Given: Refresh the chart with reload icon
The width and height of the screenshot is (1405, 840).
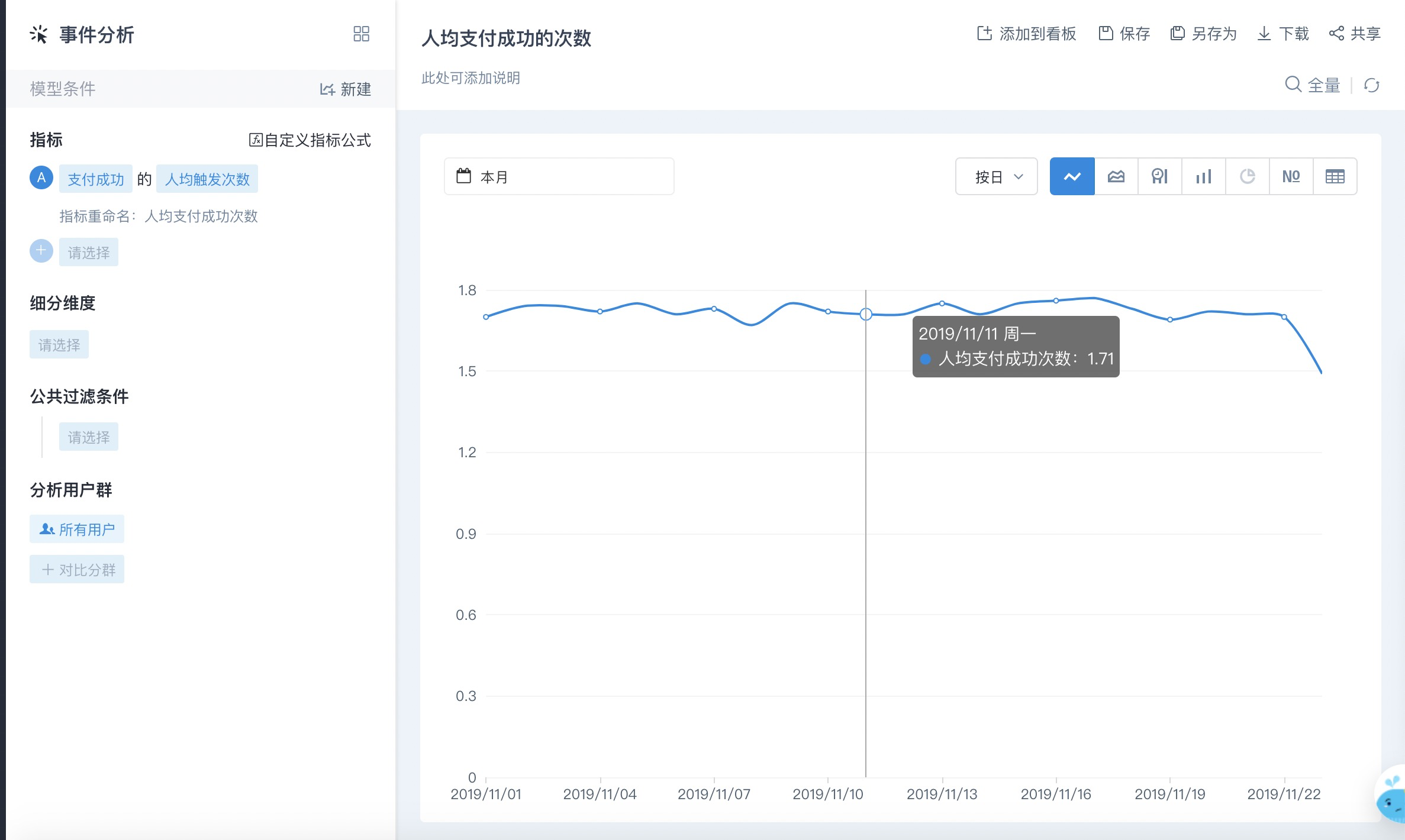Looking at the screenshot, I should tap(1372, 85).
